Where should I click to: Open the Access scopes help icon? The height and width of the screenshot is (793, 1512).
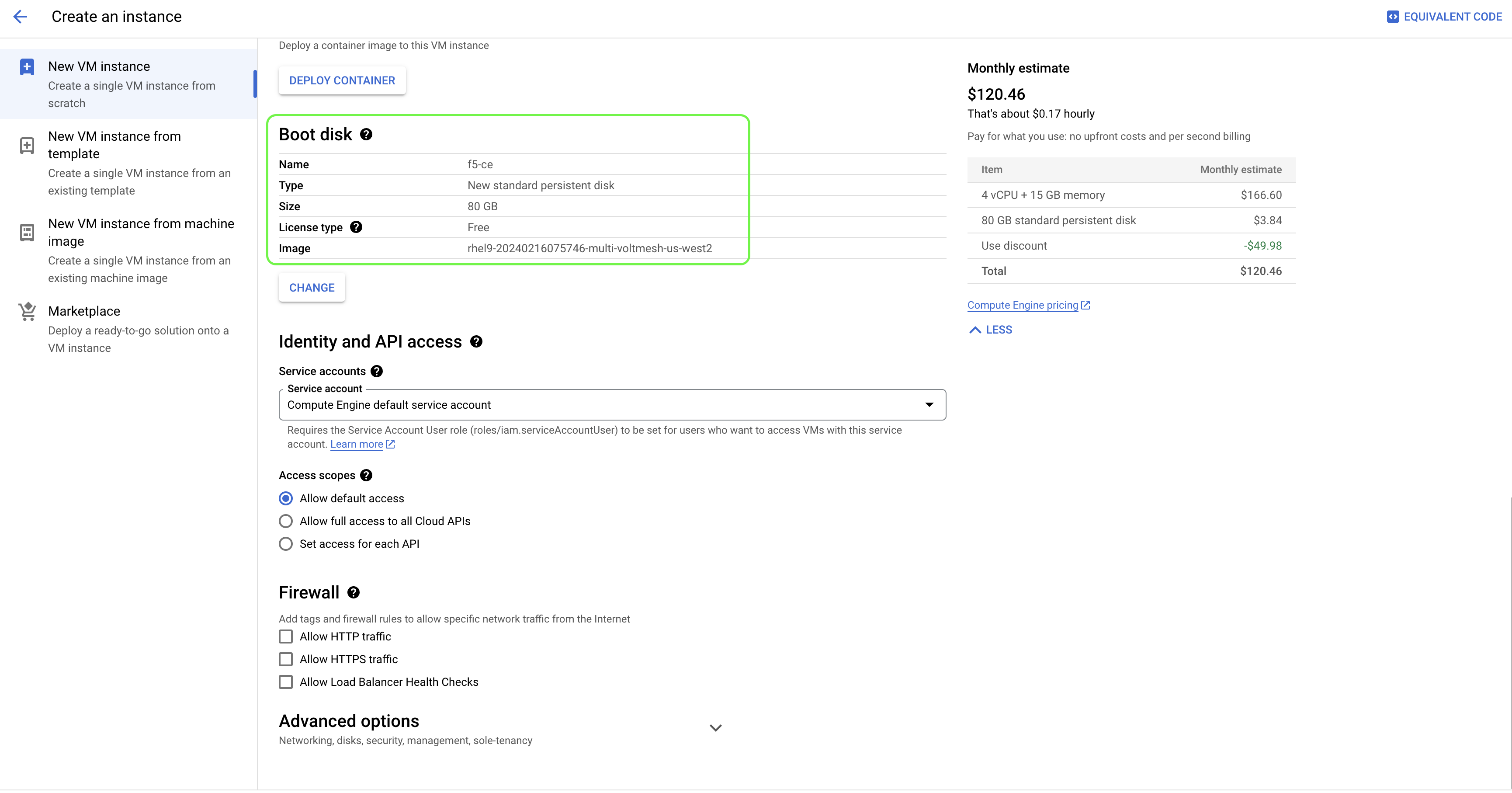coord(366,476)
